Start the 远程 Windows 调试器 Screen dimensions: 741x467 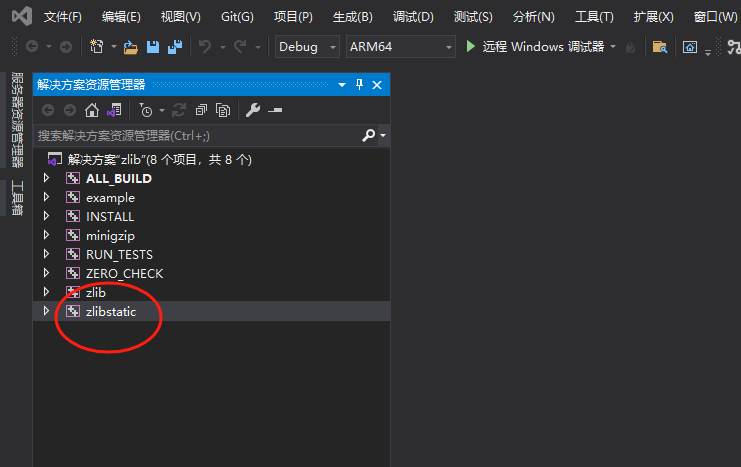(x=535, y=47)
